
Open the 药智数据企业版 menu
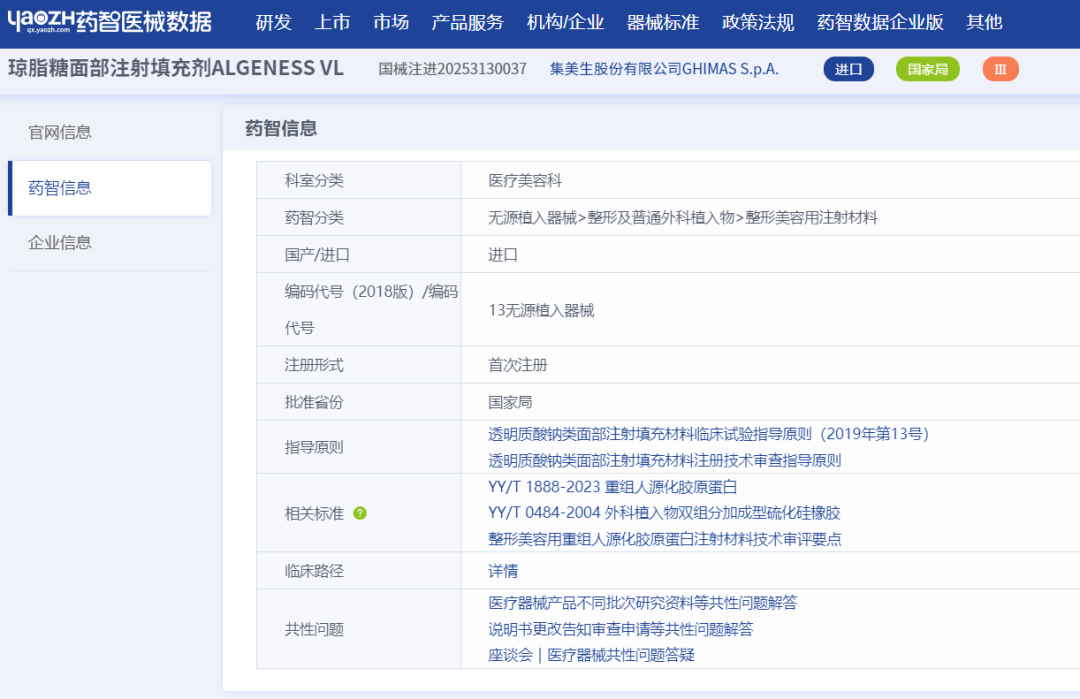coord(880,22)
